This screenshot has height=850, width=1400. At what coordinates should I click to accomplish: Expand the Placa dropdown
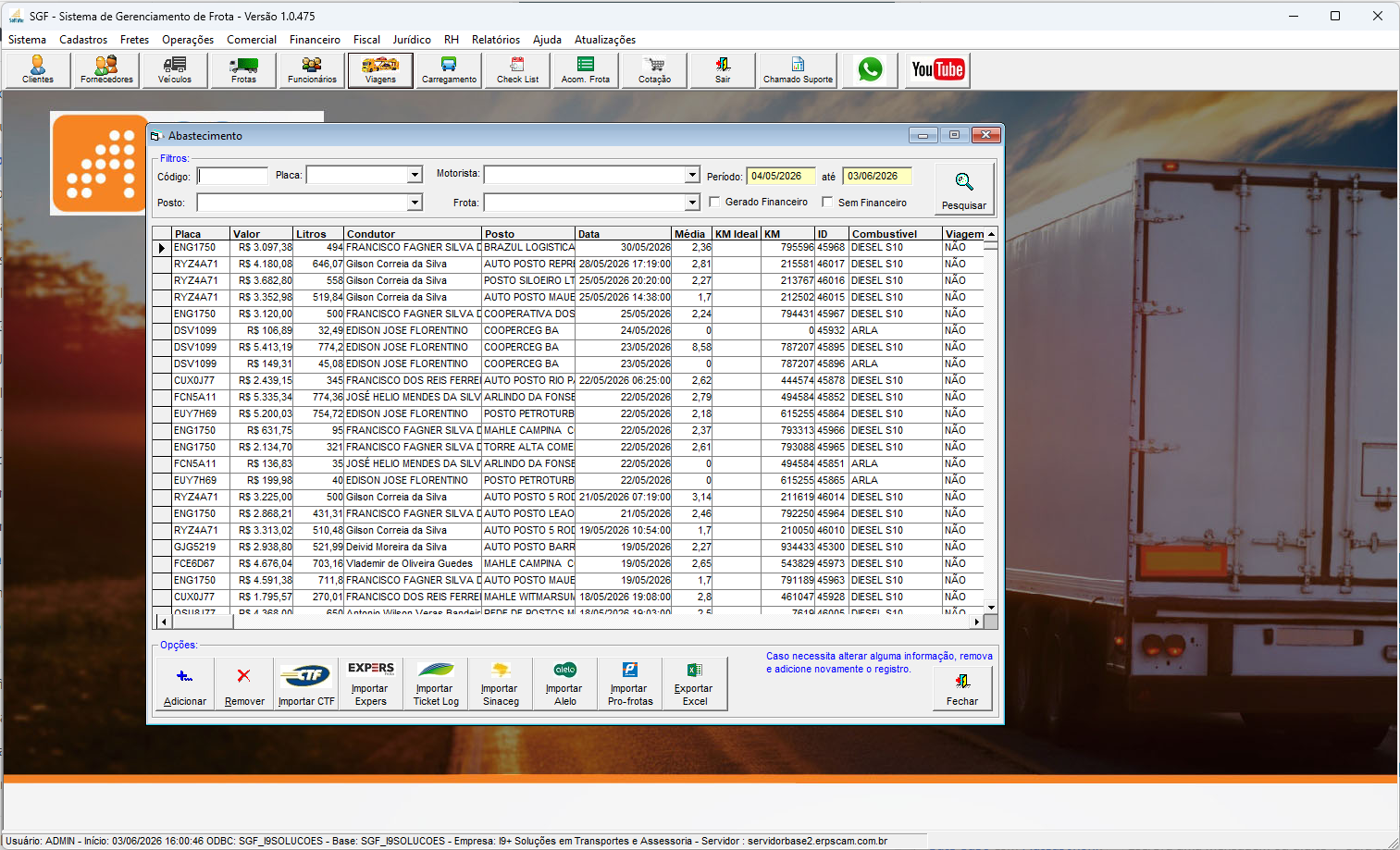tap(415, 175)
